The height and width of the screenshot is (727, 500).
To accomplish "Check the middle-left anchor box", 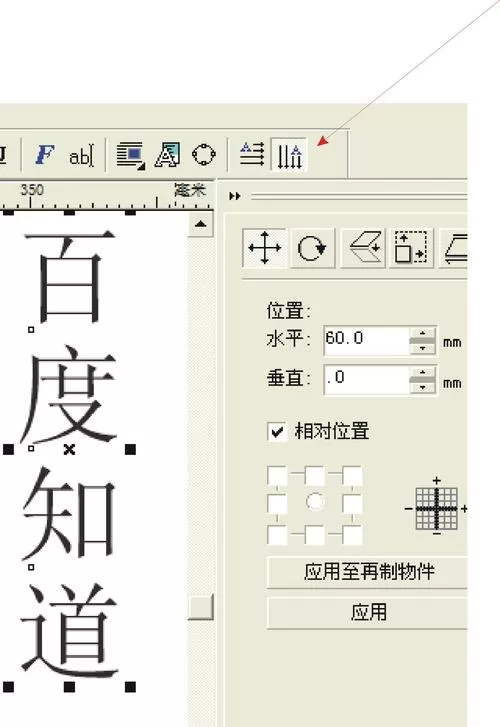I will coord(277,503).
